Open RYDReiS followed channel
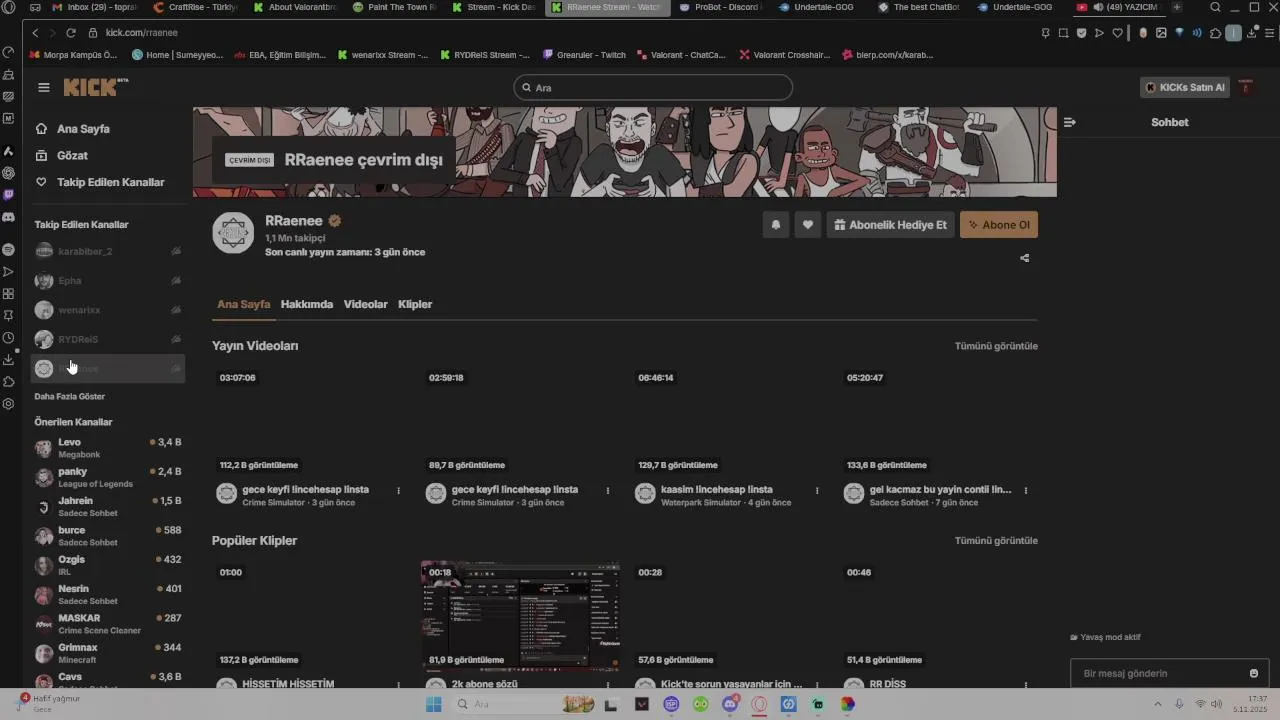Image resolution: width=1280 pixels, height=720 pixels. pyautogui.click(x=108, y=340)
